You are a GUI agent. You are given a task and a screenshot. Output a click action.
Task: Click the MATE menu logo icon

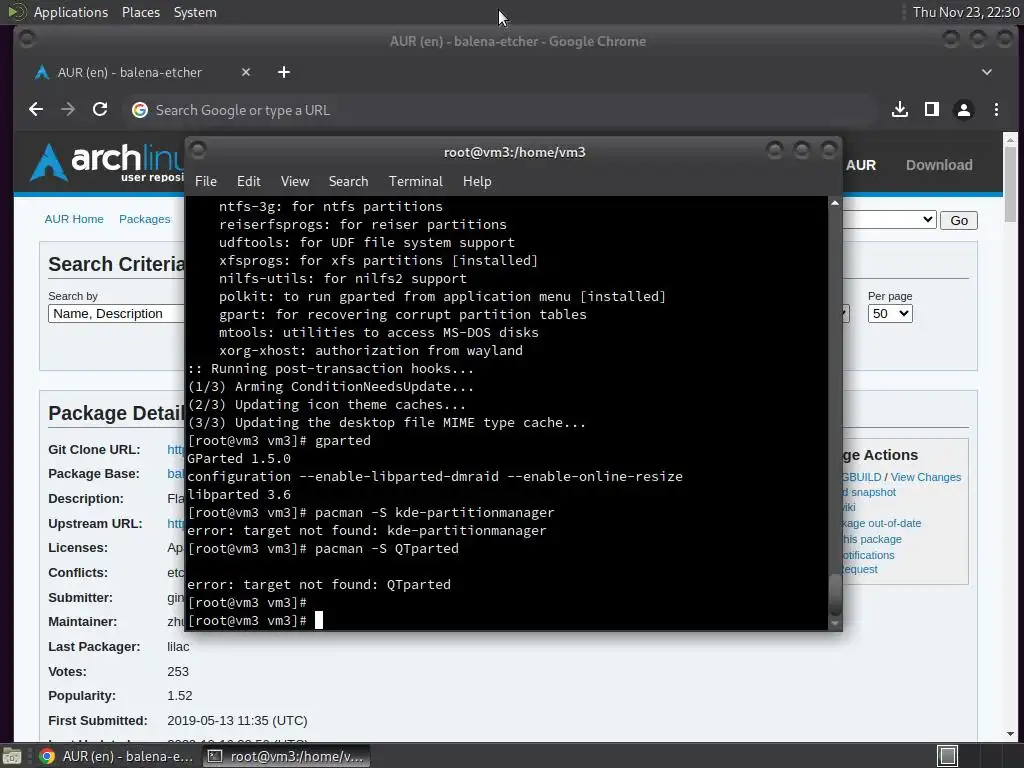click(16, 12)
